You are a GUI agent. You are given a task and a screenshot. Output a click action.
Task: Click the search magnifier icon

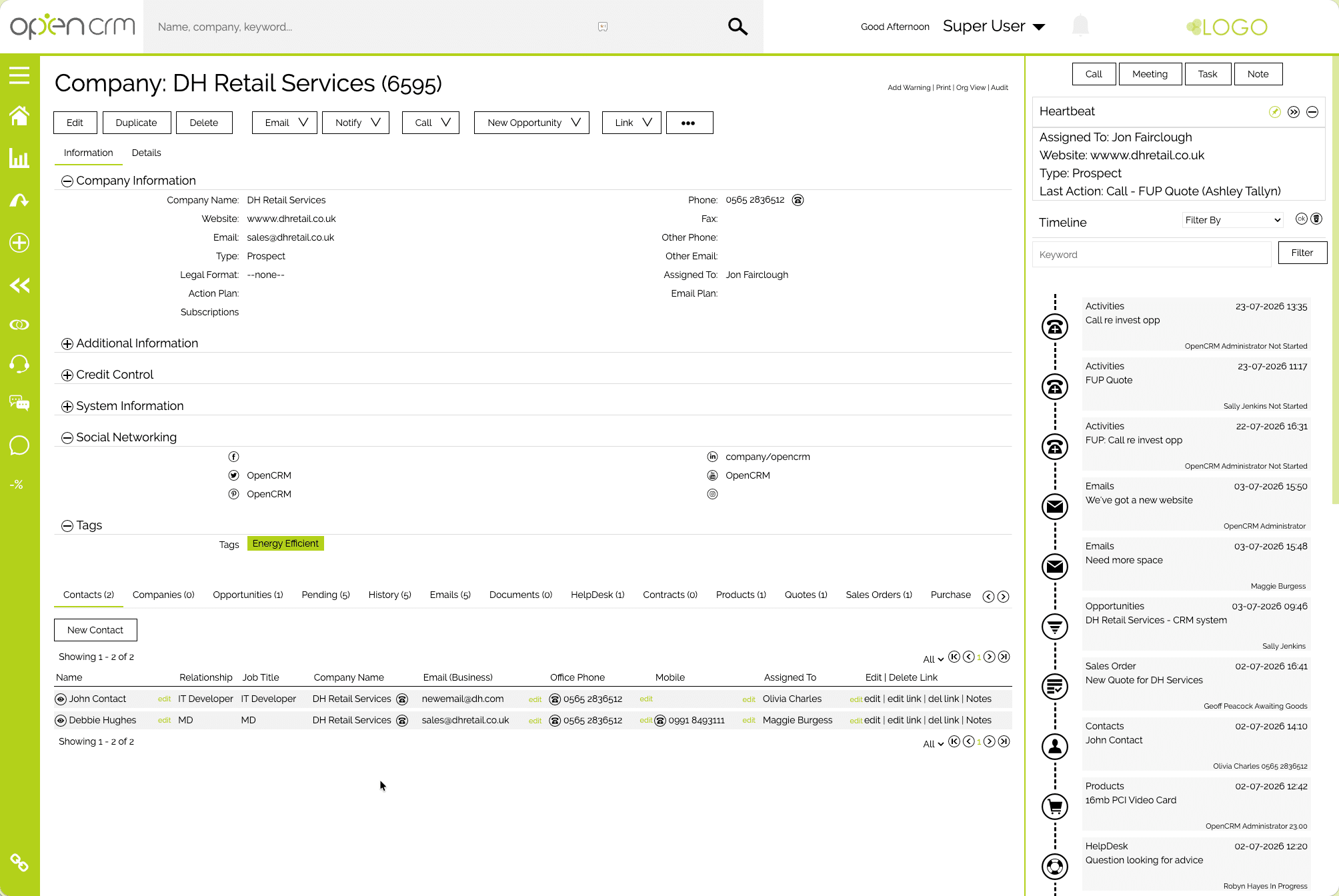coord(738,27)
